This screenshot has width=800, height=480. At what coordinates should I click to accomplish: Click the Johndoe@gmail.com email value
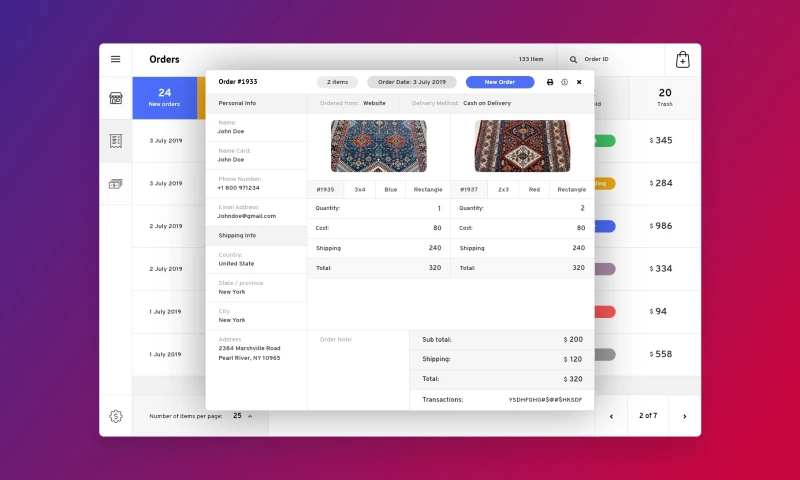click(247, 216)
